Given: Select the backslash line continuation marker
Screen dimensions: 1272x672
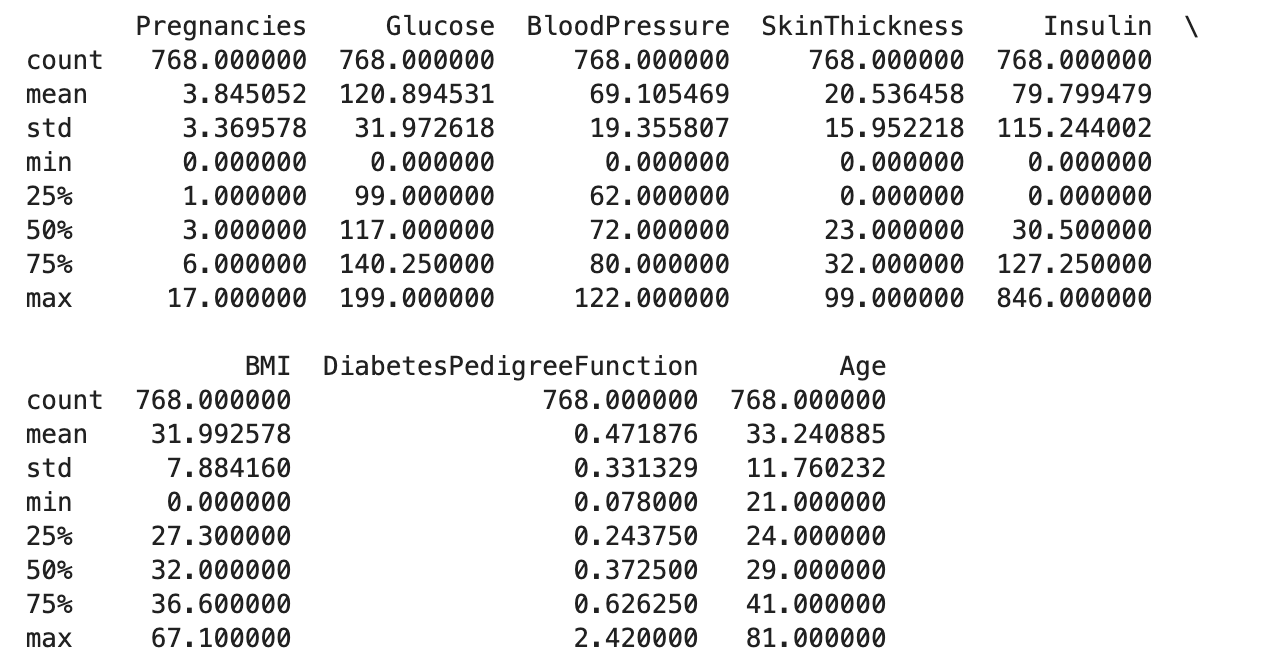Looking at the screenshot, I should [x=1191, y=27].
